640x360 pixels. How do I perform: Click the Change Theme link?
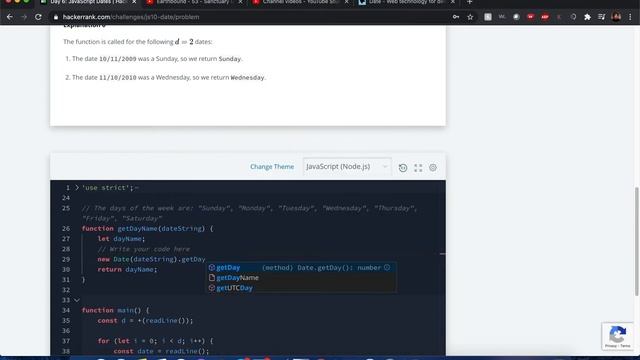pos(272,167)
